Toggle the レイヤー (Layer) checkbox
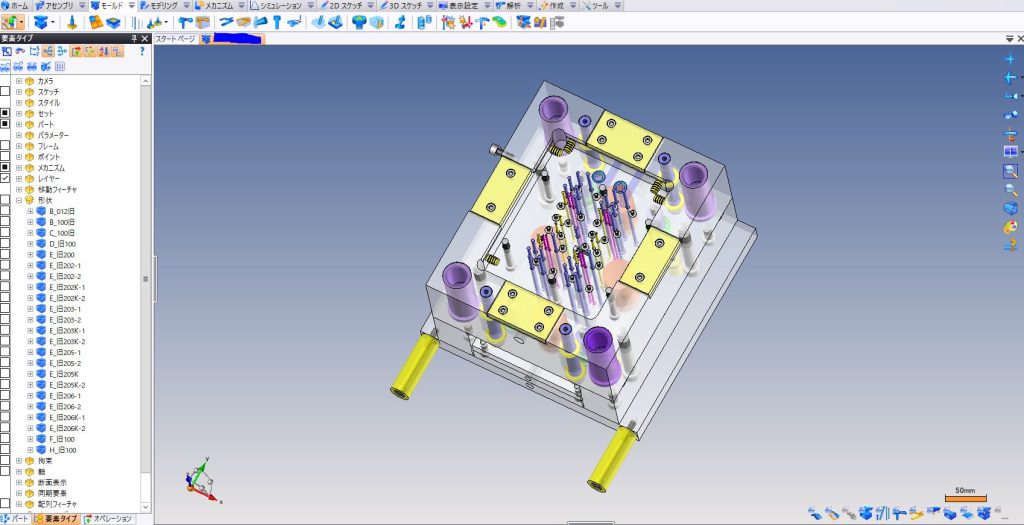The width and height of the screenshot is (1024, 525). click(x=5, y=178)
